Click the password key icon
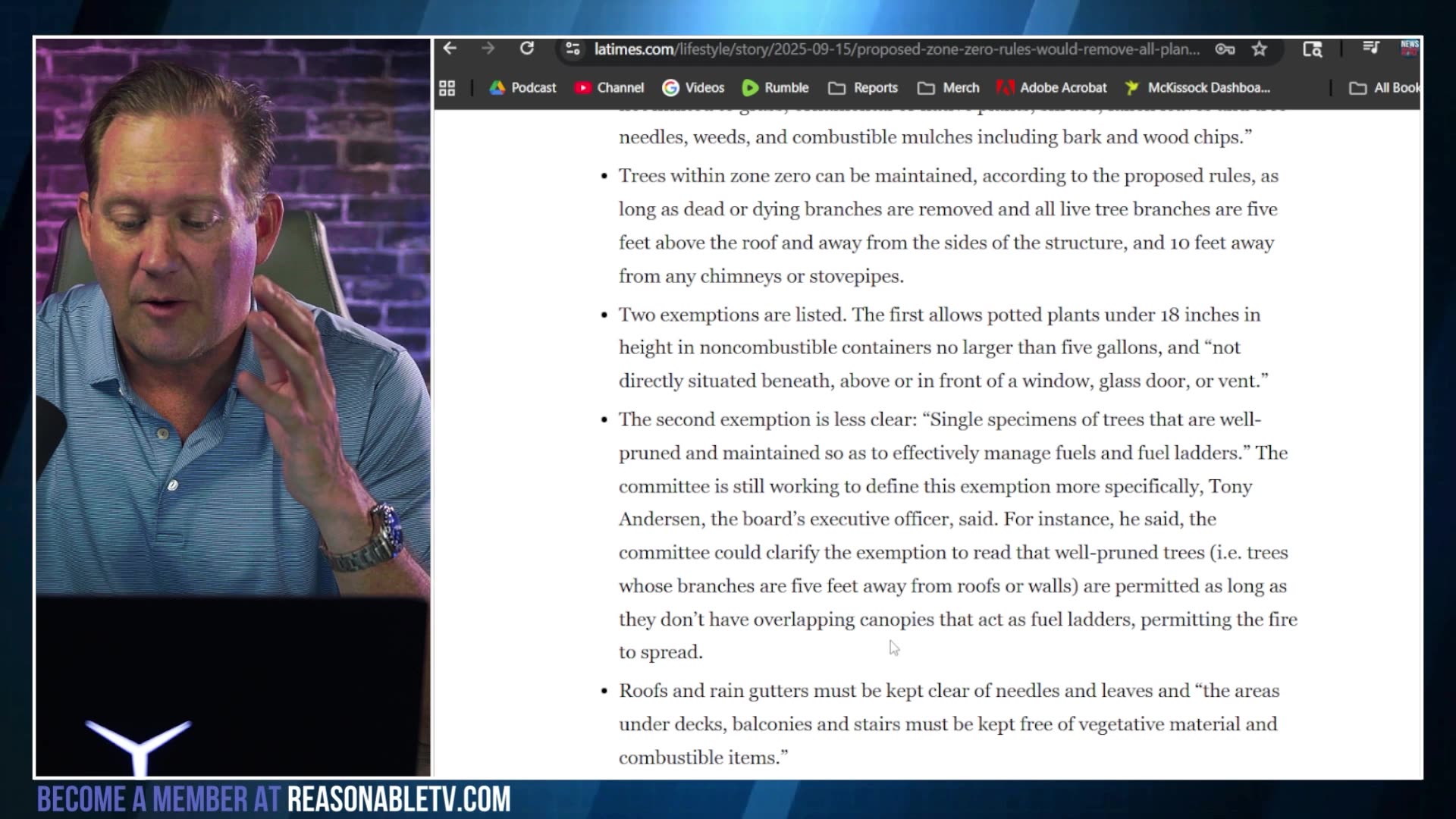 tap(1225, 49)
